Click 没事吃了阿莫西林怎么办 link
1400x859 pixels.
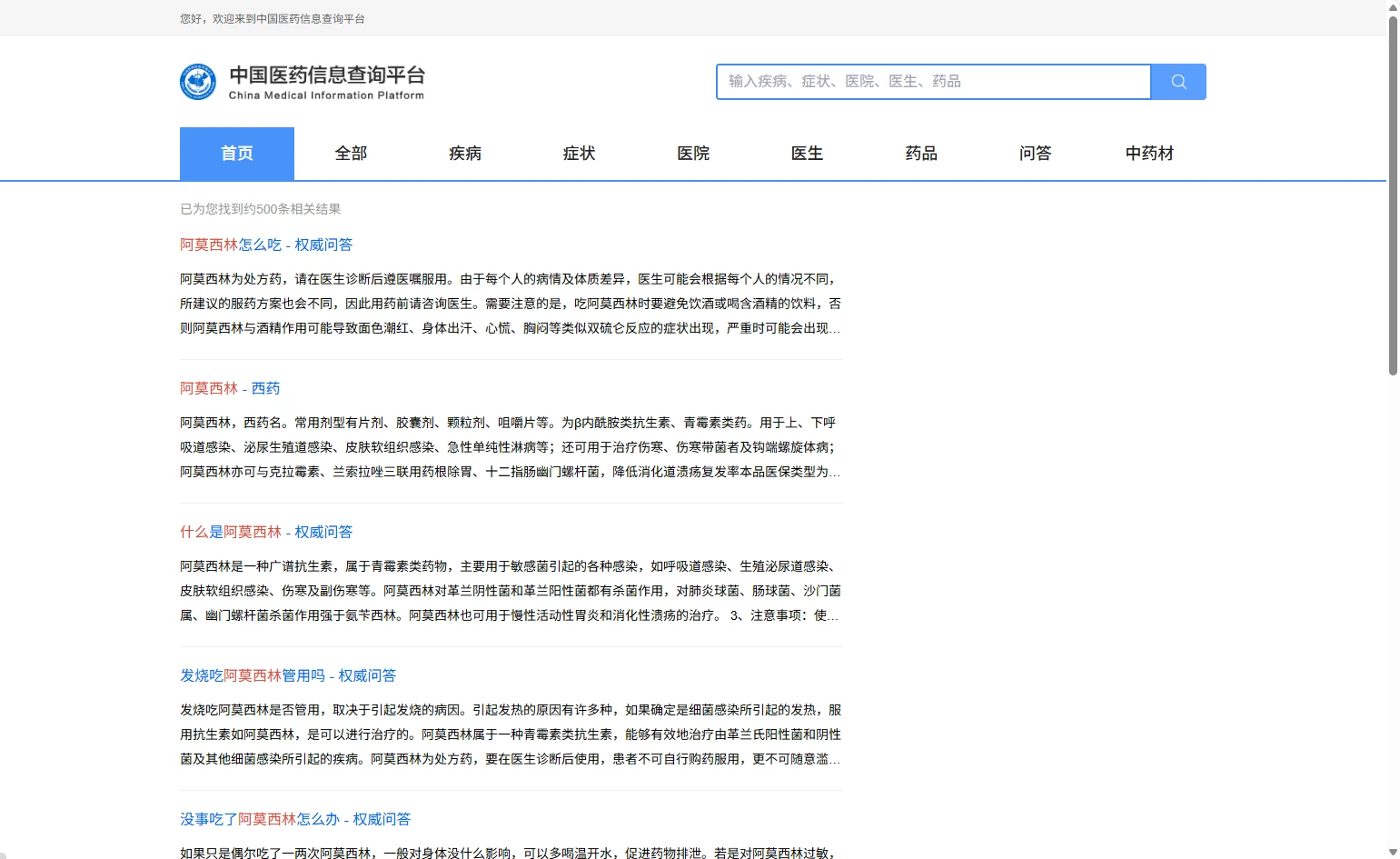click(x=295, y=819)
